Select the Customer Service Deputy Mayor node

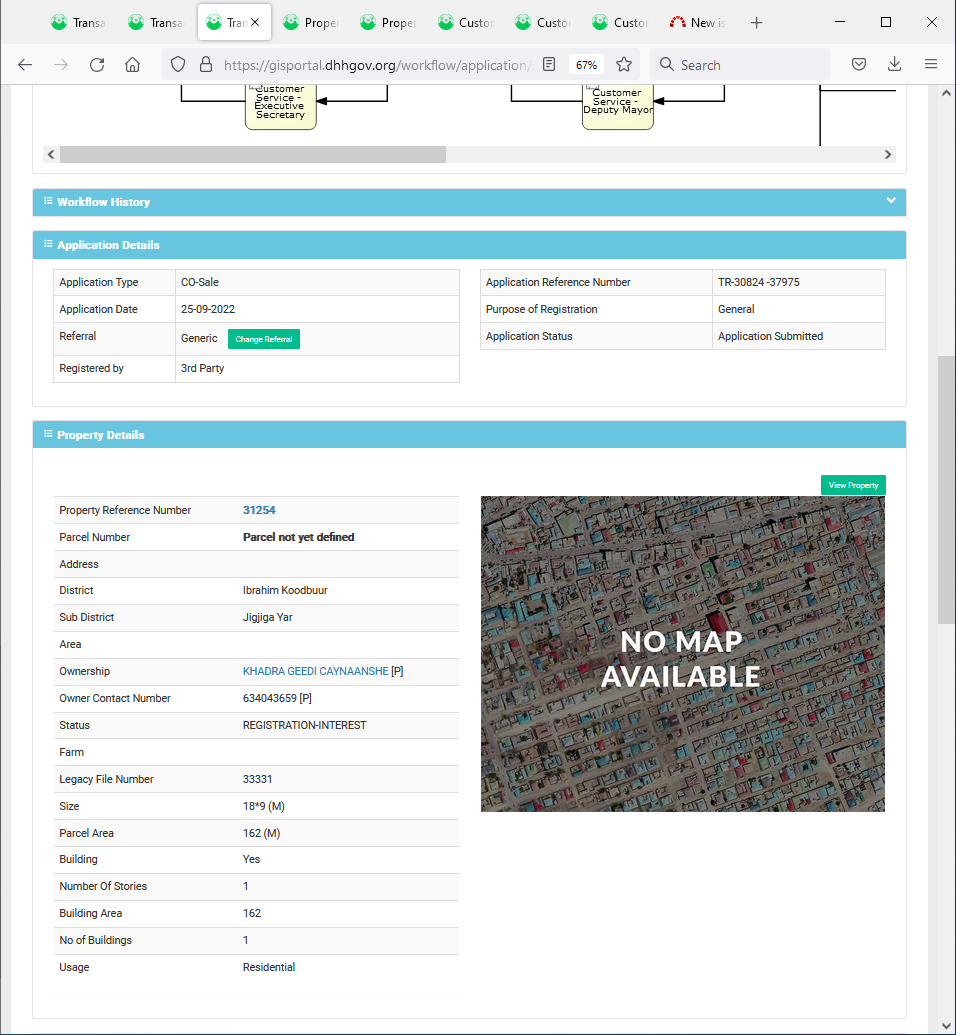pos(618,106)
